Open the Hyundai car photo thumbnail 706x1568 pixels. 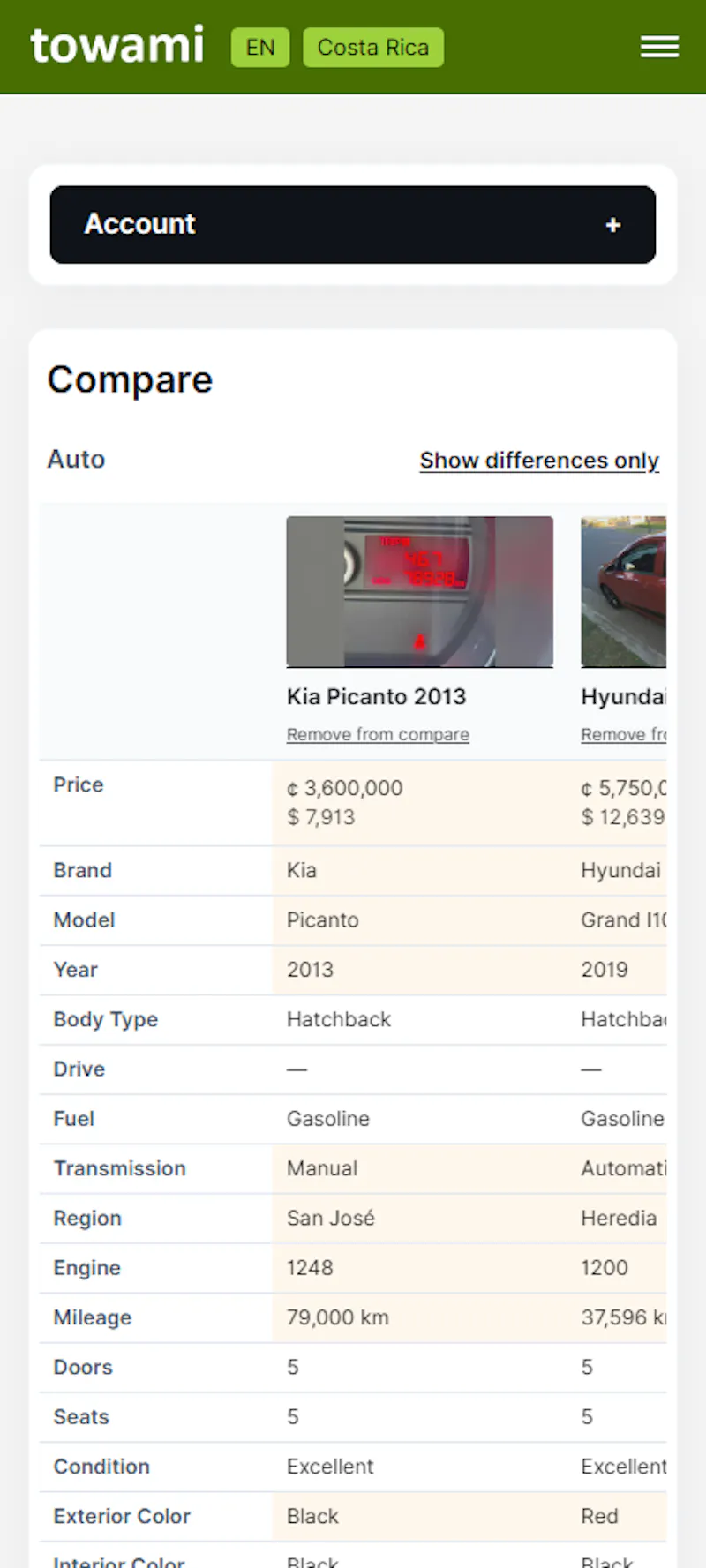point(623,591)
